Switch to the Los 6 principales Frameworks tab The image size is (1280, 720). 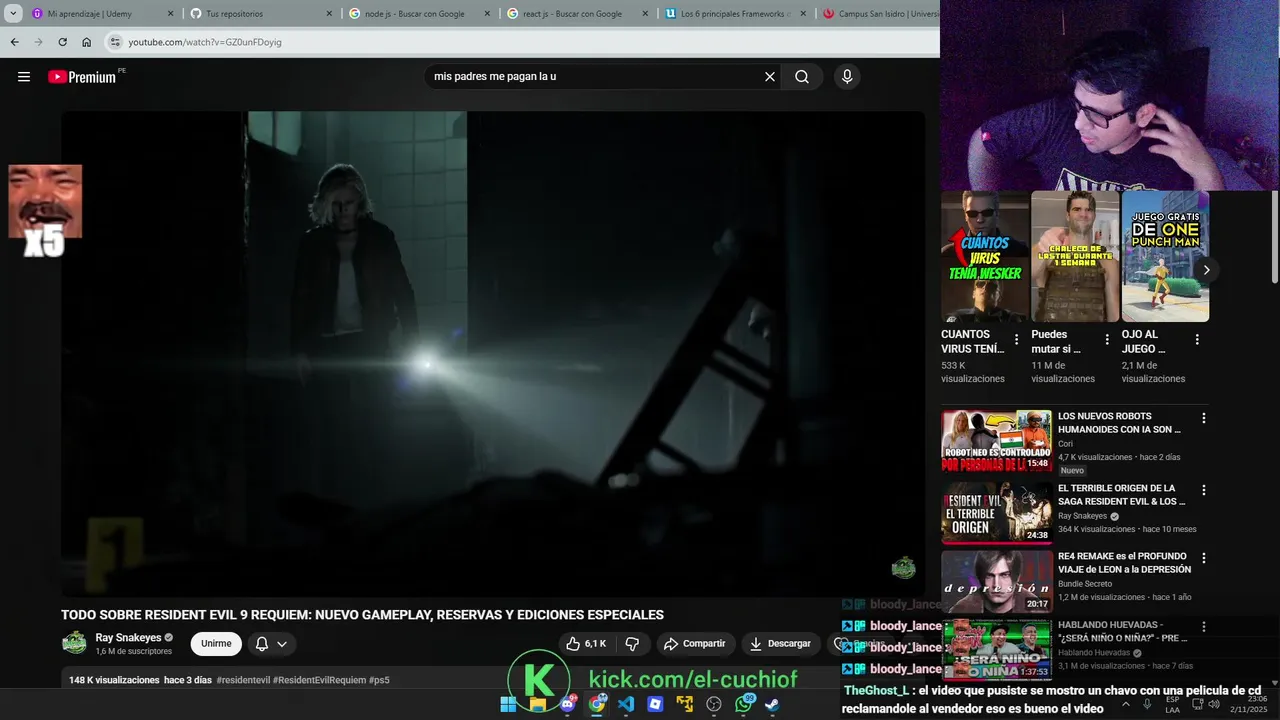(735, 14)
